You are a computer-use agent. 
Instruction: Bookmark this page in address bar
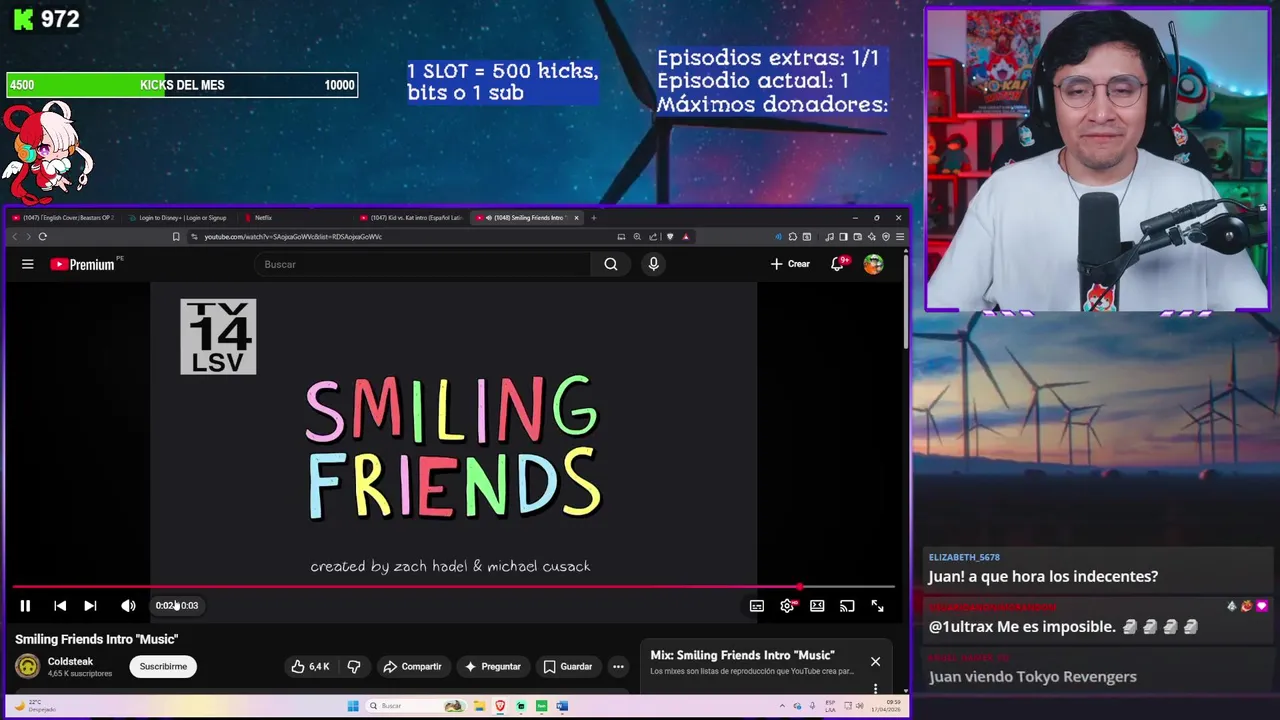pos(176,237)
